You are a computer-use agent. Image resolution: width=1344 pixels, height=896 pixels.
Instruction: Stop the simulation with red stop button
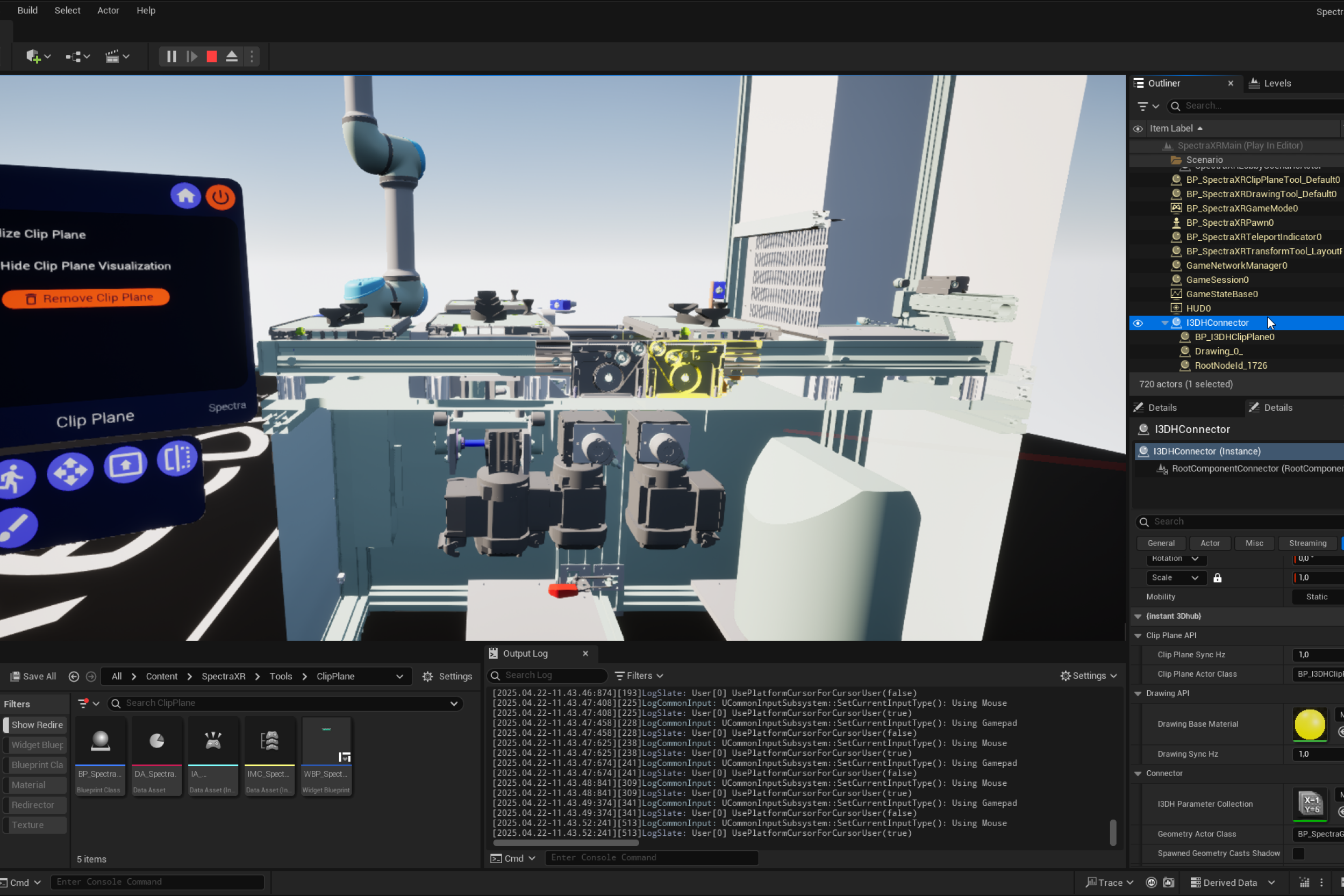(211, 56)
